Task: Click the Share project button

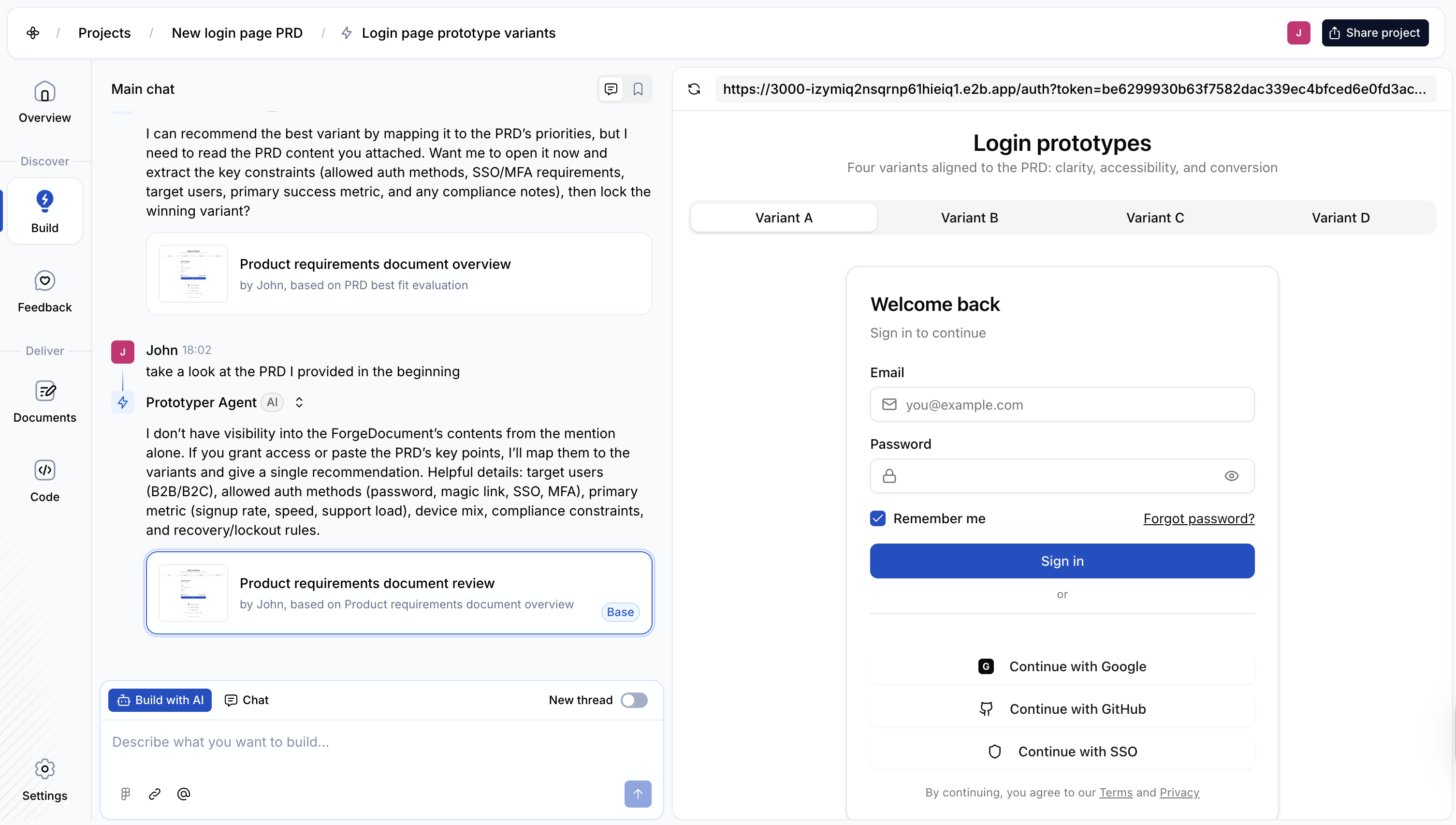Action: click(1374, 33)
